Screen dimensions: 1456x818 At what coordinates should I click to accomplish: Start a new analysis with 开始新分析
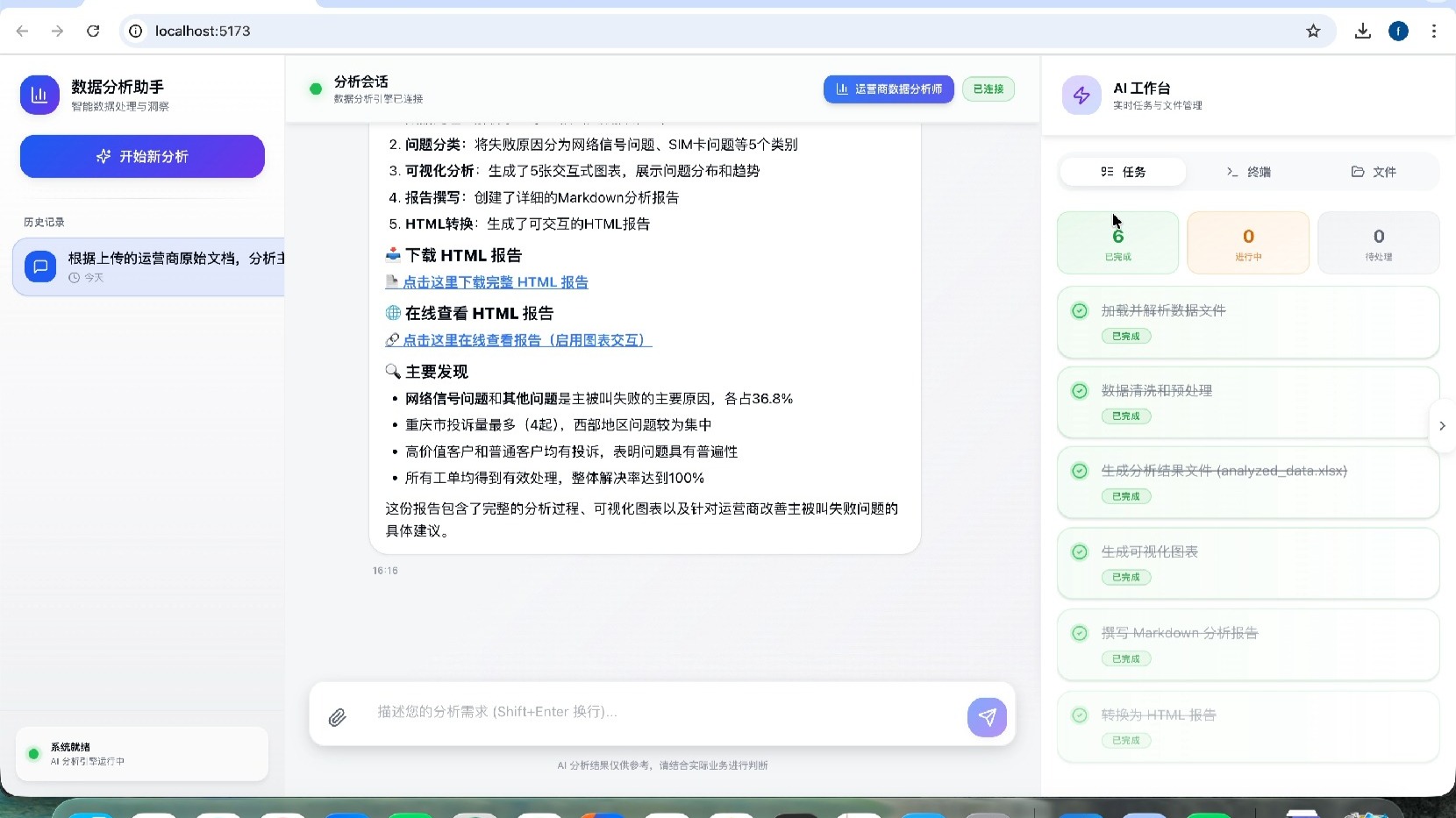(142, 156)
